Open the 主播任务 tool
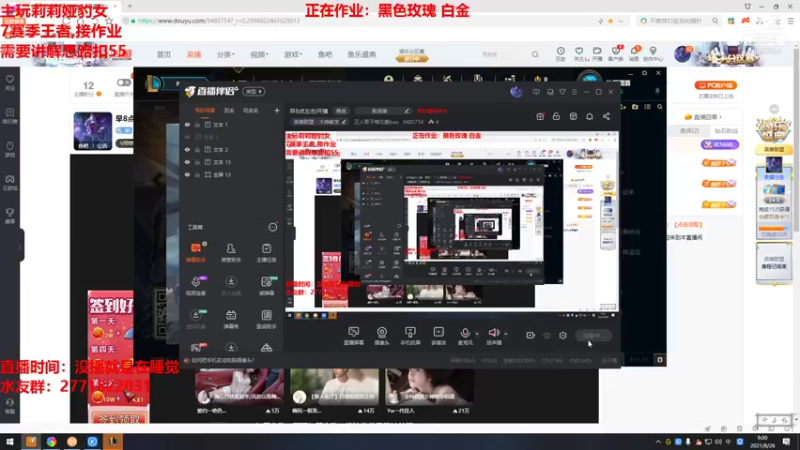This screenshot has width=800, height=450. 266,252
